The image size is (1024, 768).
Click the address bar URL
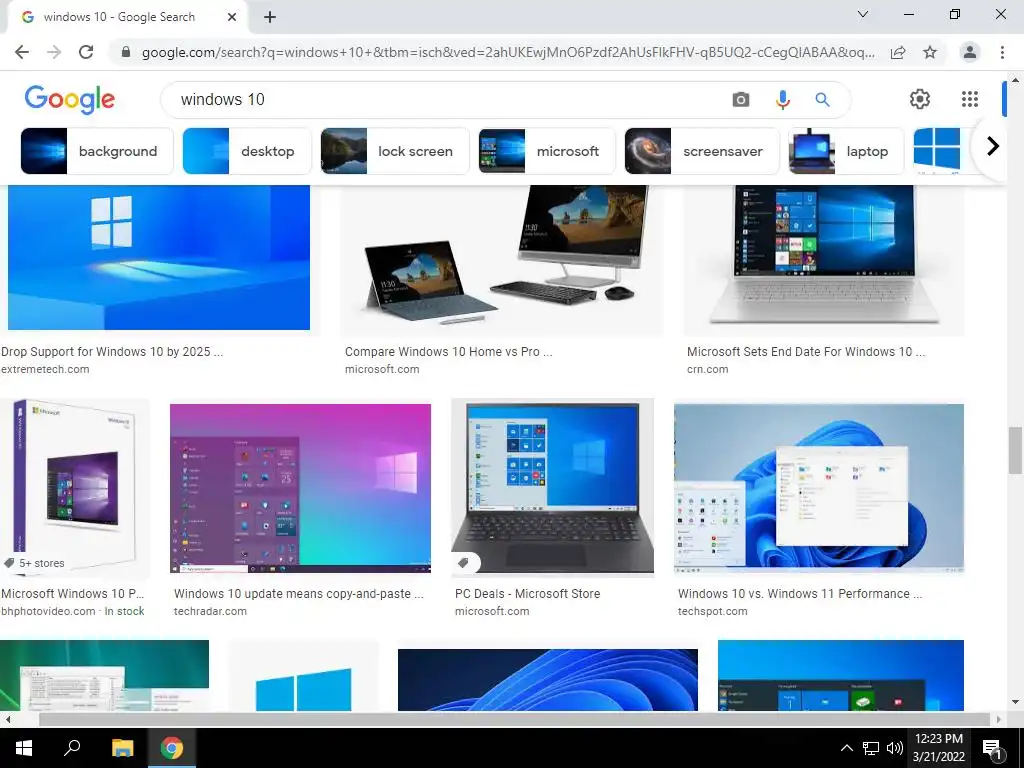point(508,52)
